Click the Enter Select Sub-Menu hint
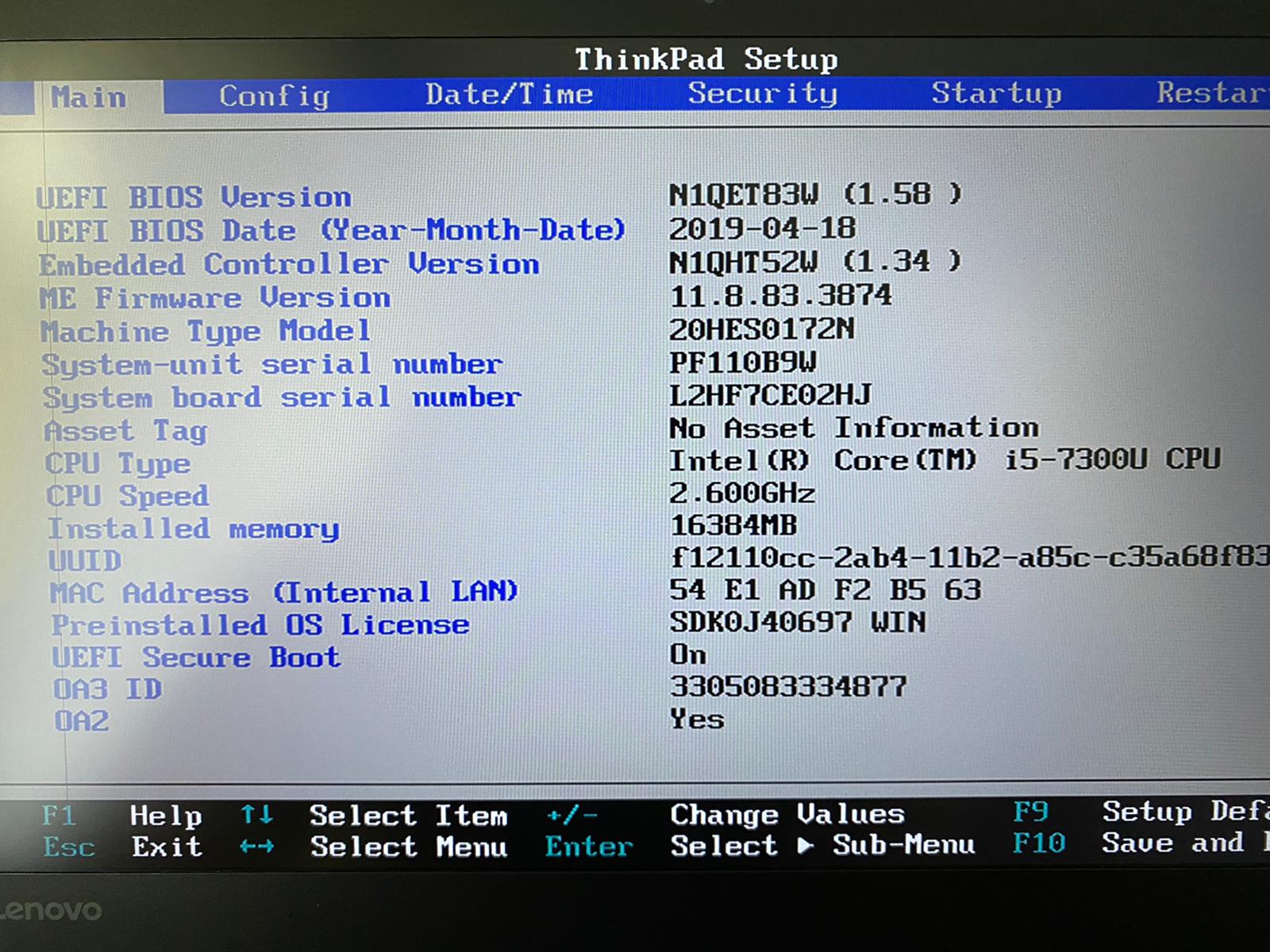 pyautogui.click(x=760, y=846)
